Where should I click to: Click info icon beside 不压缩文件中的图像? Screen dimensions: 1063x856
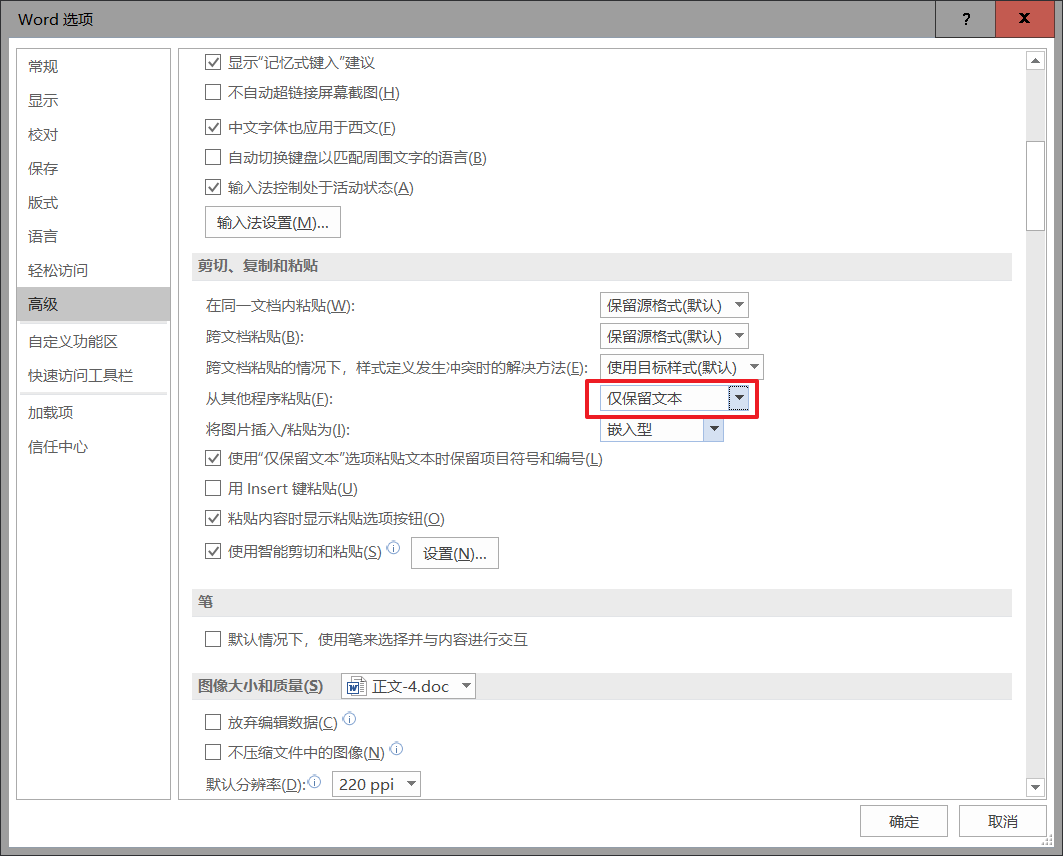coord(397,749)
